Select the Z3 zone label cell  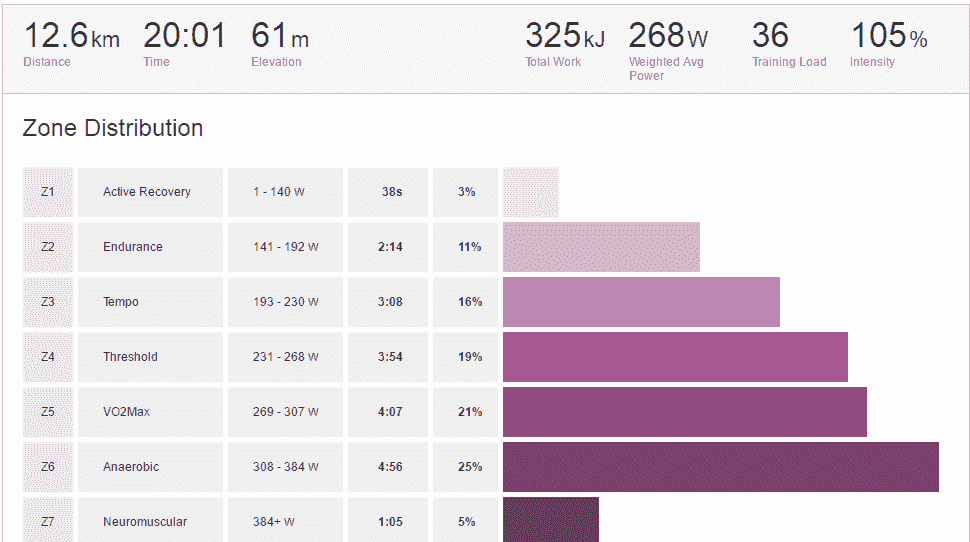pyautogui.click(x=48, y=302)
